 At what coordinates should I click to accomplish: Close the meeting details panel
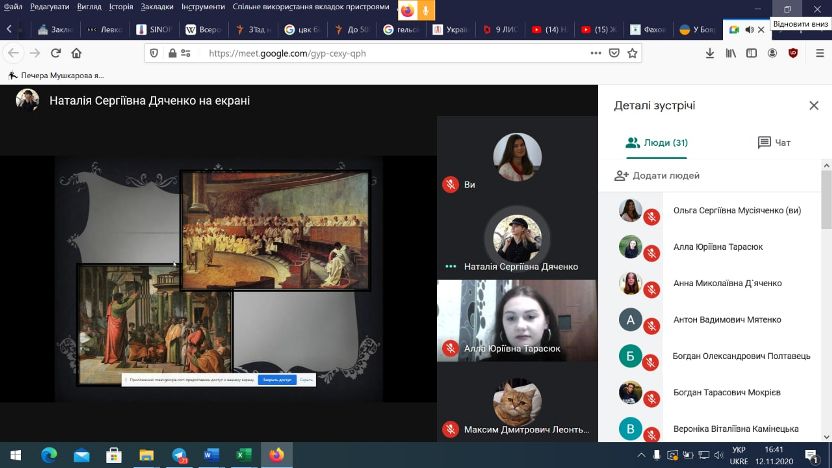813,106
